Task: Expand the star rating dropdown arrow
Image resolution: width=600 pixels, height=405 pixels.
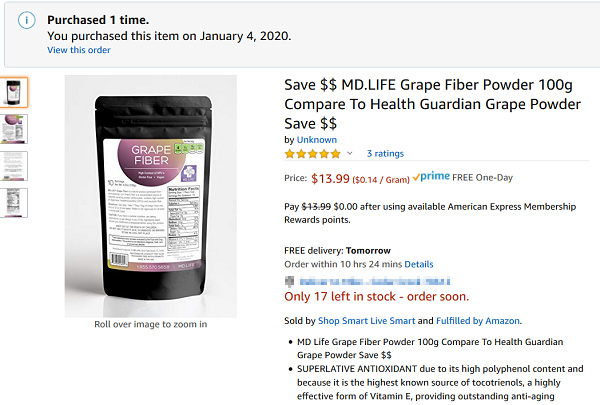Action: (x=350, y=154)
